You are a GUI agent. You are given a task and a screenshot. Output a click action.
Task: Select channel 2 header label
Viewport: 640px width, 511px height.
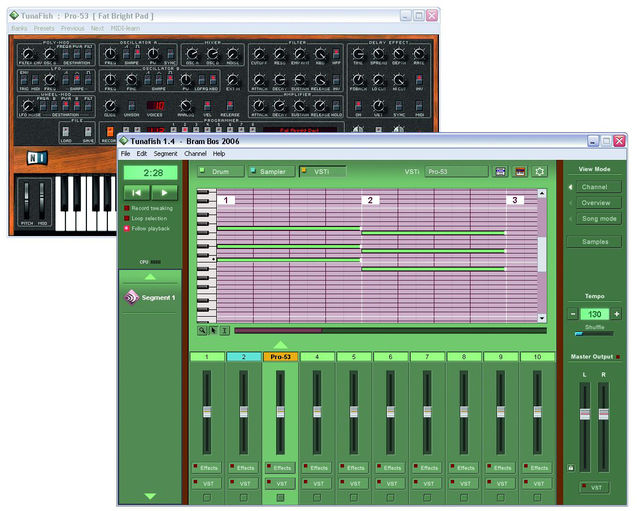pyautogui.click(x=244, y=357)
